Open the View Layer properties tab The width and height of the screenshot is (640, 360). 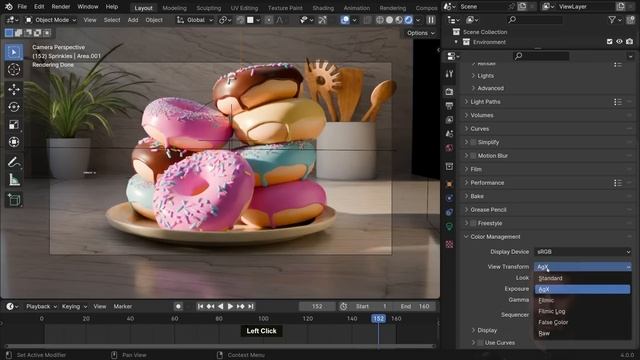449,120
